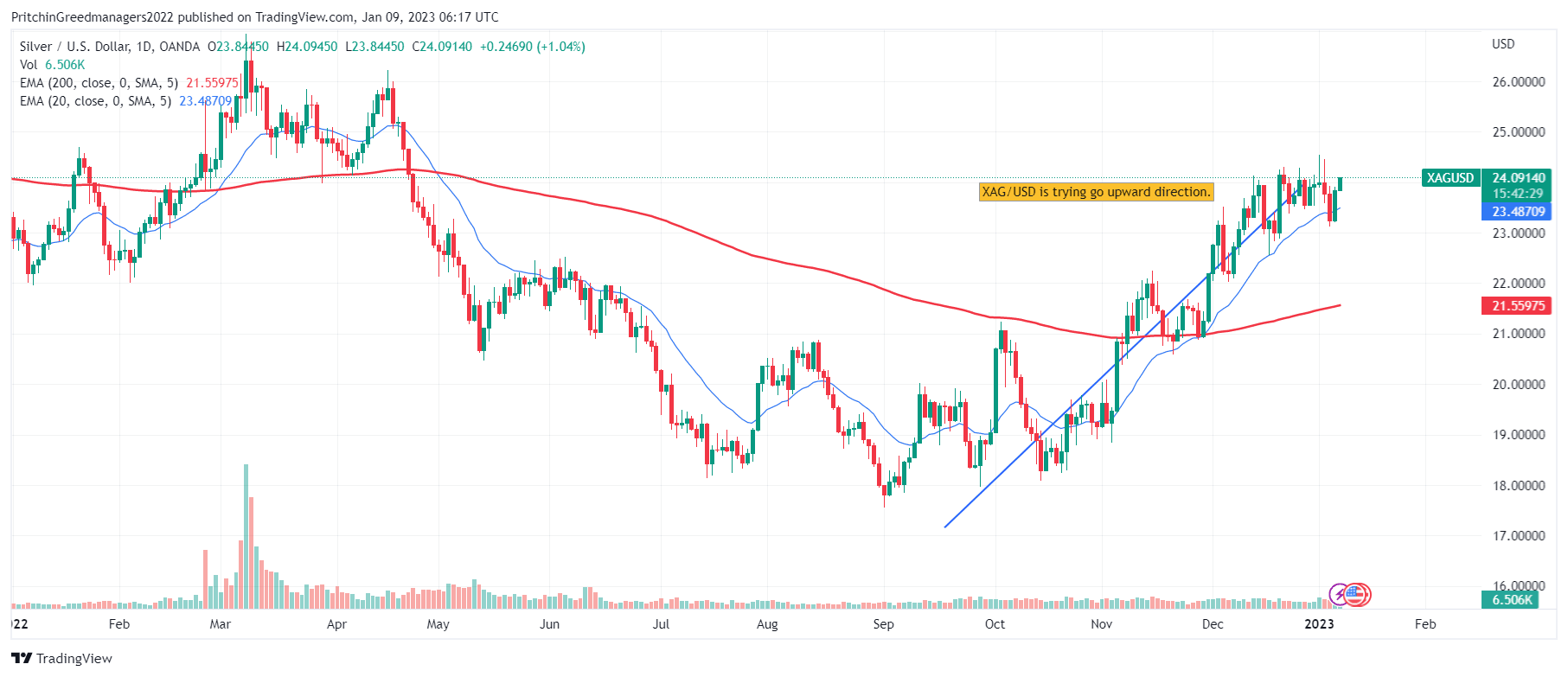Click the Nov label on time axis
The width and height of the screenshot is (1568, 677).
[x=1101, y=624]
